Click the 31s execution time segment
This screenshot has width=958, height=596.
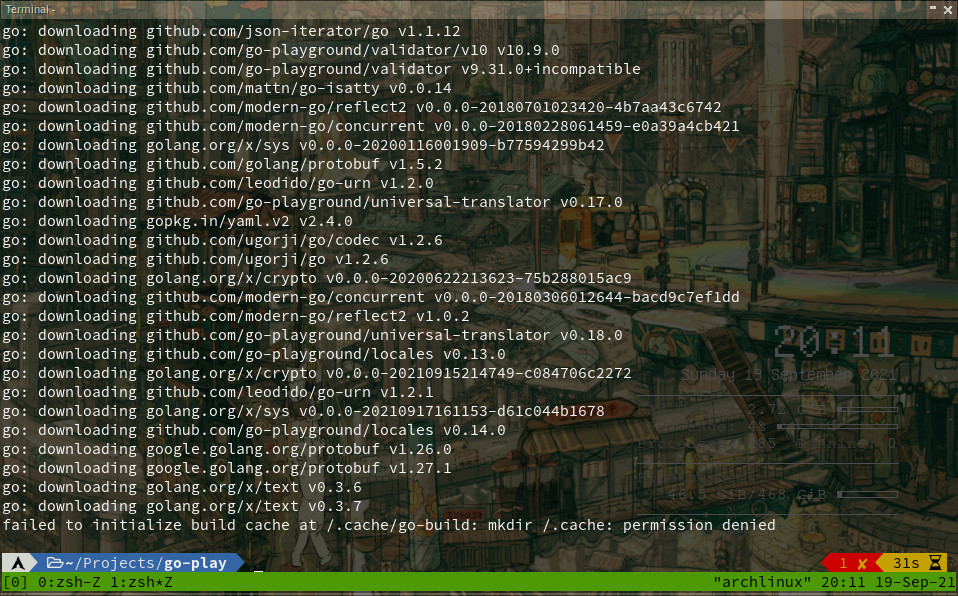click(906, 563)
